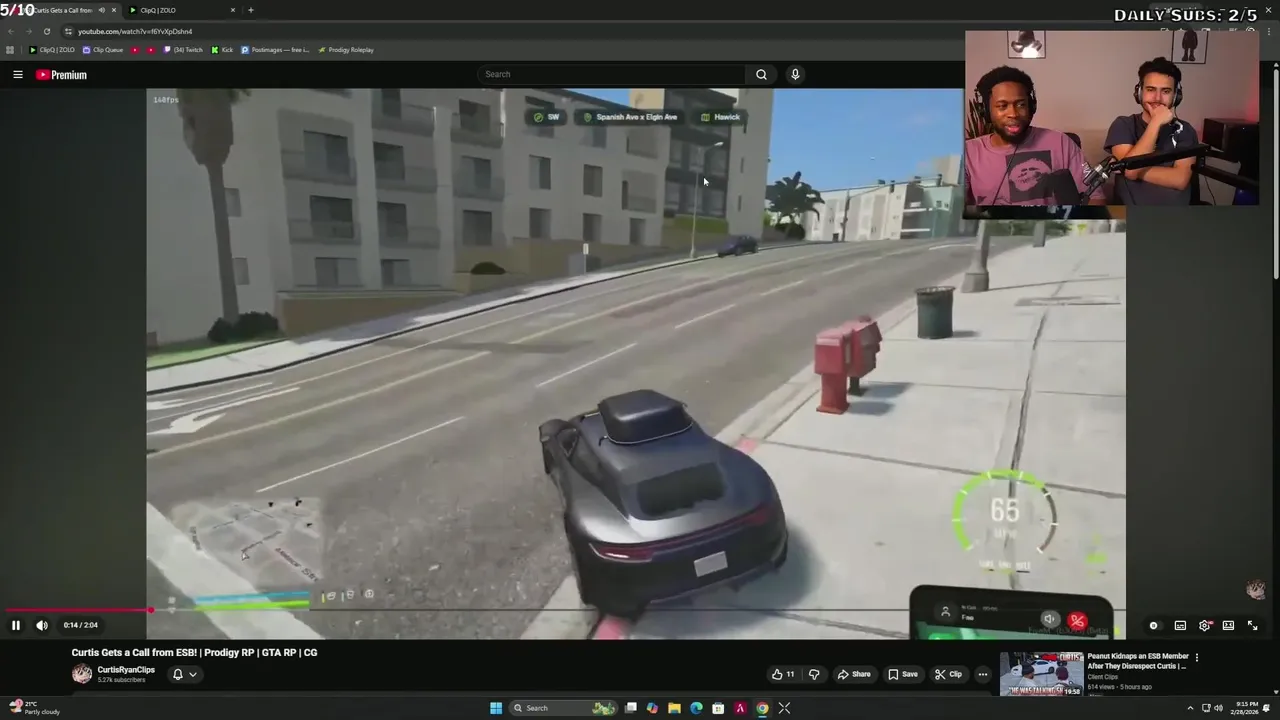The image size is (1280, 720).
Task: Open Google Chrome from the taskbar
Action: pyautogui.click(x=762, y=708)
